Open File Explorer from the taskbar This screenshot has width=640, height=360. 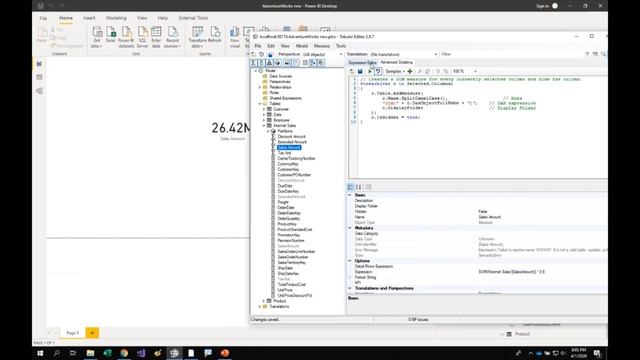coord(90,353)
